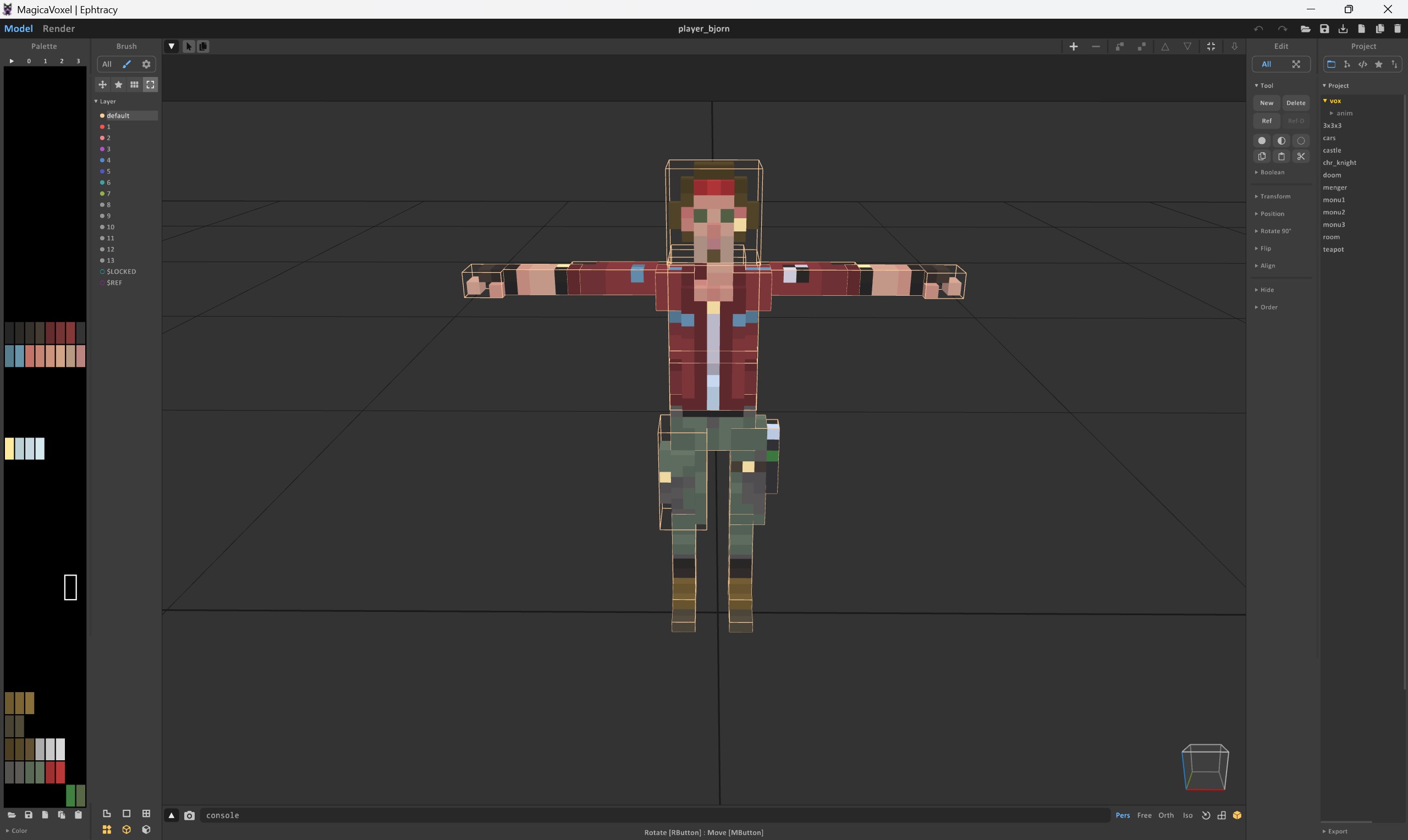Switch to Orth camera mode
Image resolution: width=1408 pixels, height=840 pixels.
click(1165, 816)
